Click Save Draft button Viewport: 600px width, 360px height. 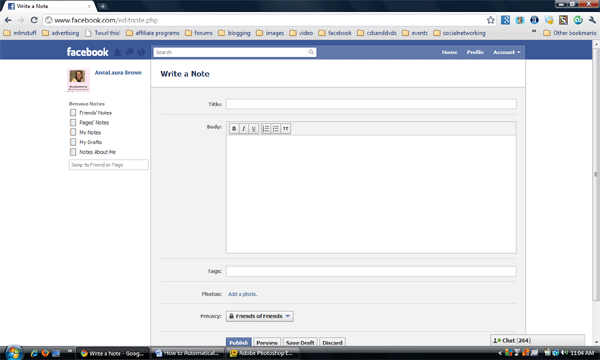[x=300, y=342]
